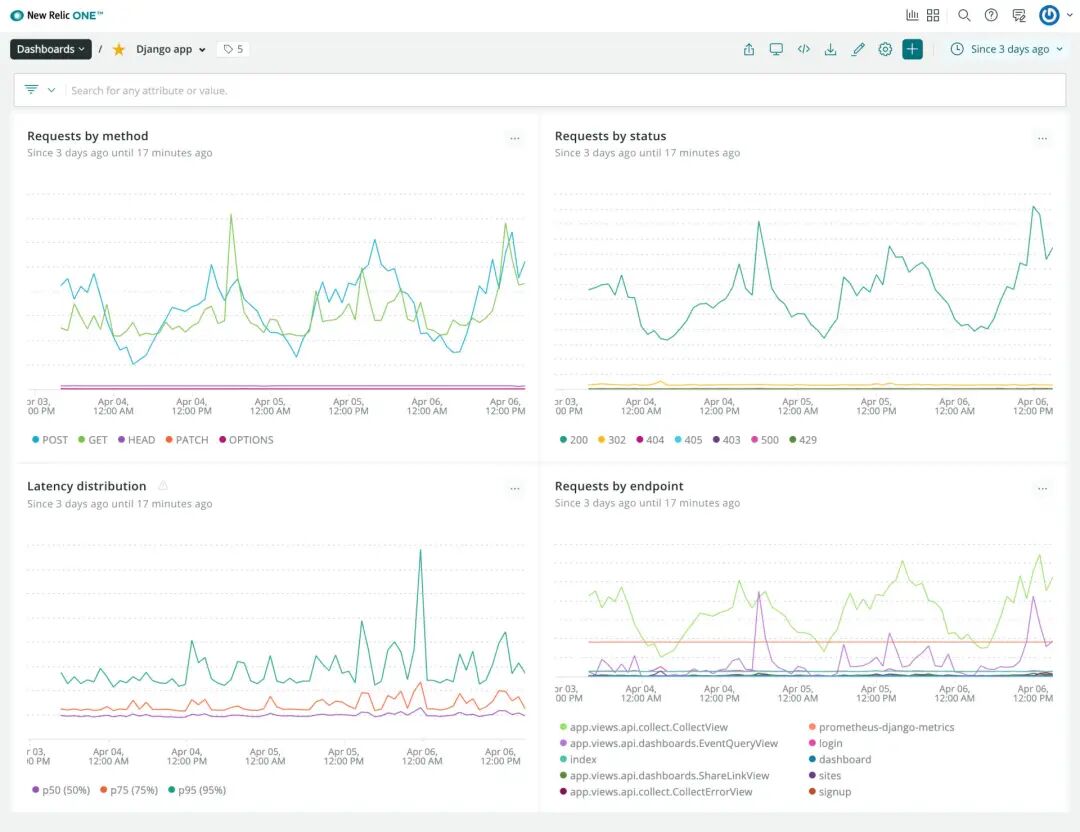Toggle app.views.api.dashboards.ShareLinkView legend entry

[x=664, y=776]
